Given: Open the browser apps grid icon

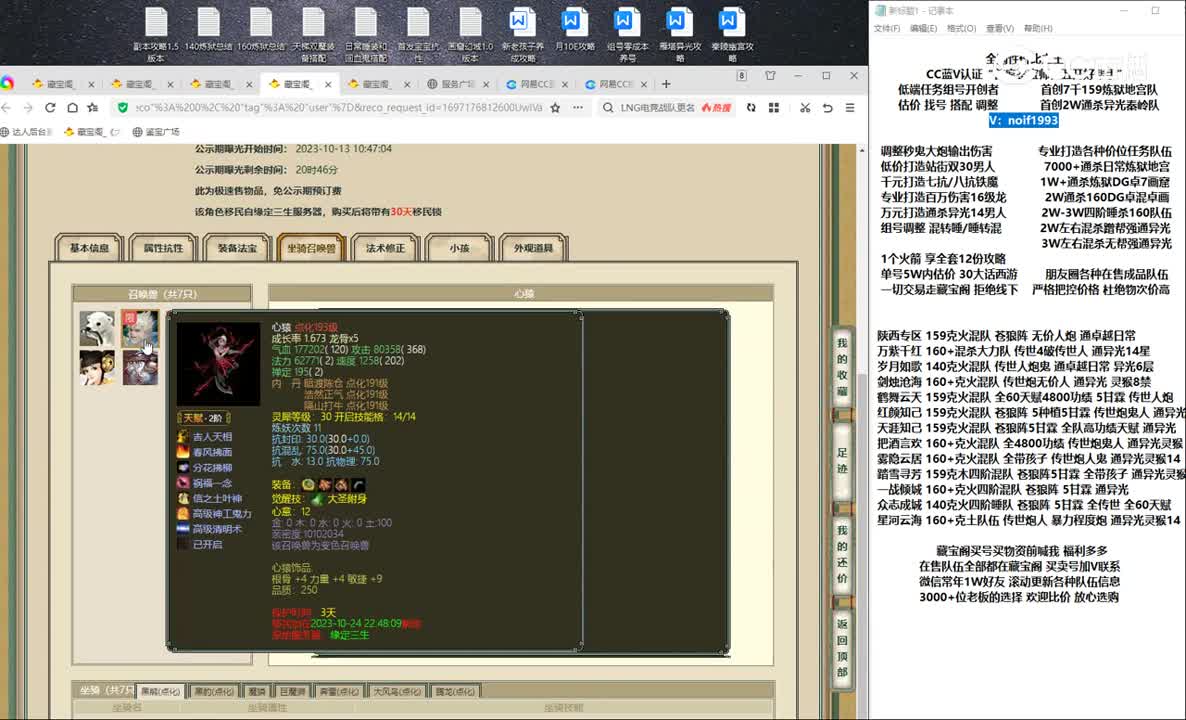Looking at the screenshot, I should pyautogui.click(x=774, y=107).
